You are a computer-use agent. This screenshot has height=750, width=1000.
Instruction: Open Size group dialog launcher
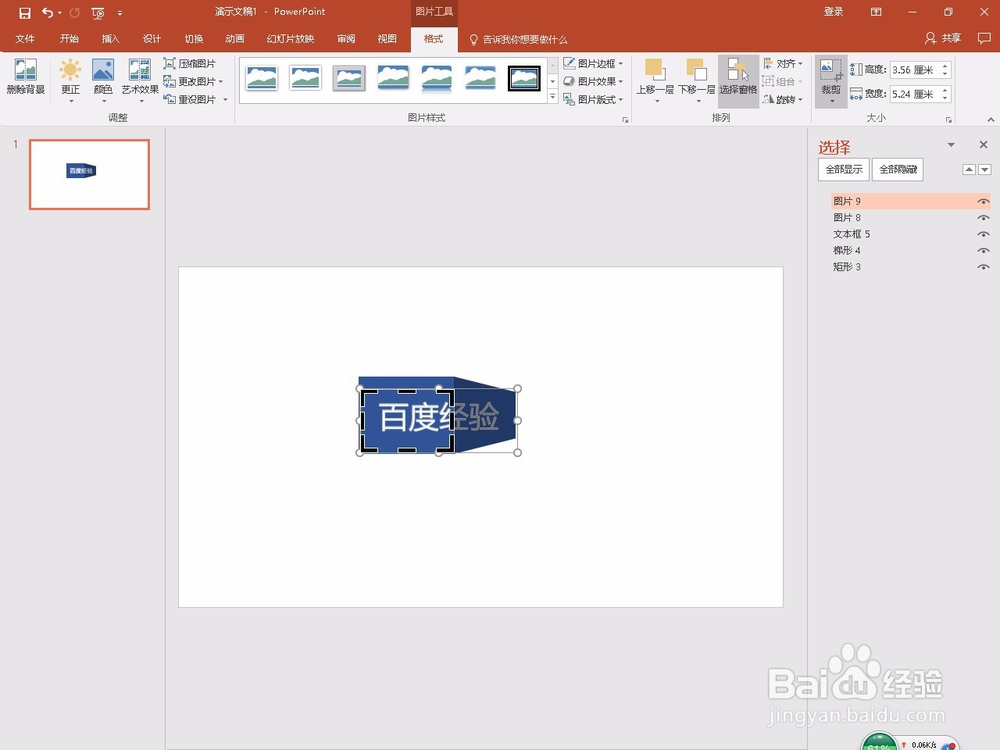(x=948, y=119)
